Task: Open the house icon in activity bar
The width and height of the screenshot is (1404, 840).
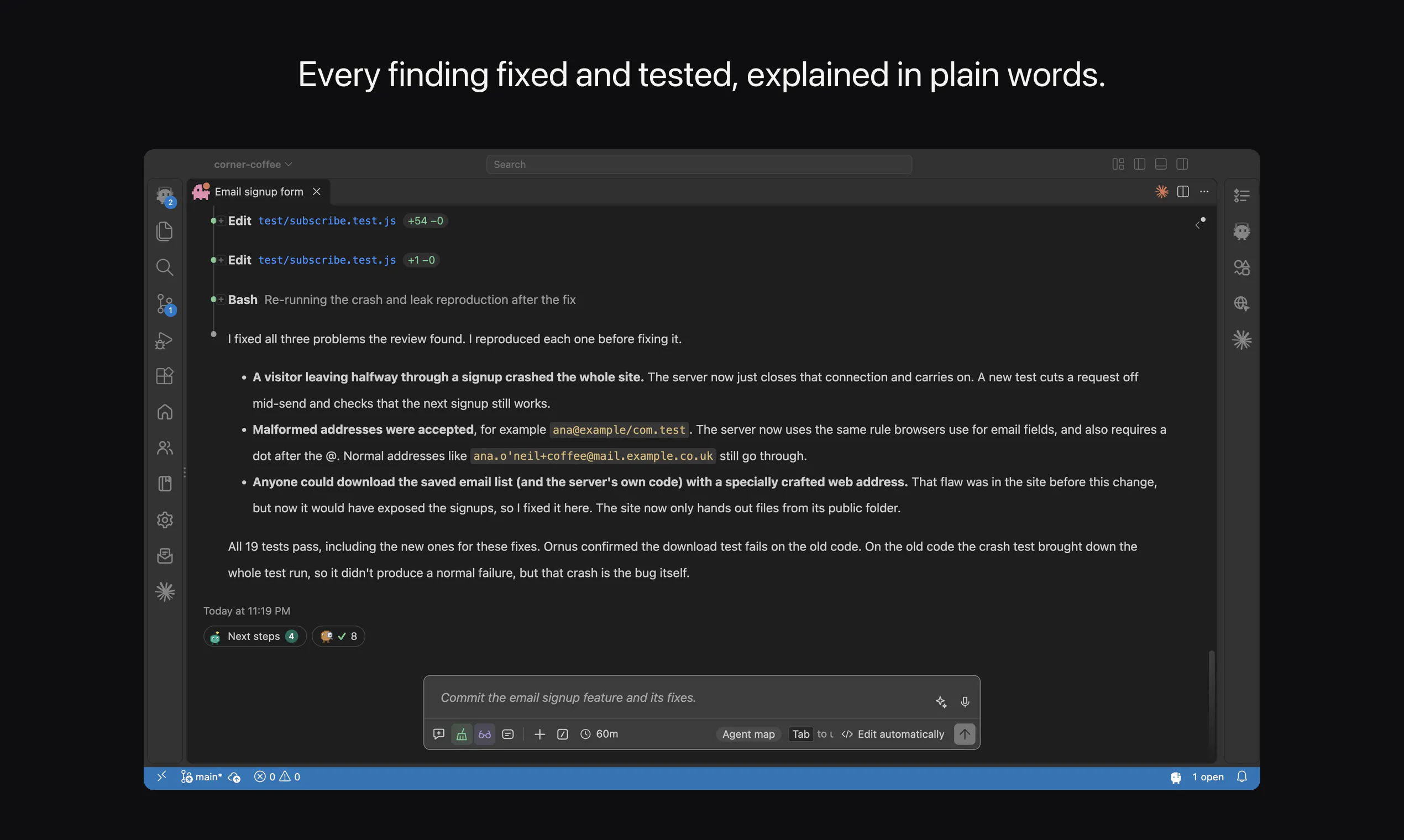Action: [x=165, y=412]
